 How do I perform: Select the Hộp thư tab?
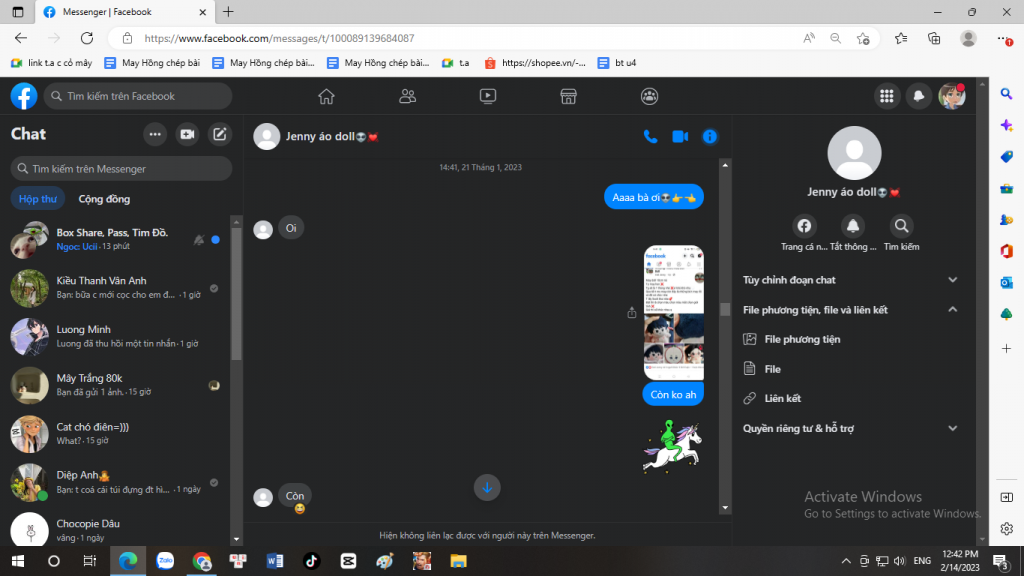pos(37,199)
